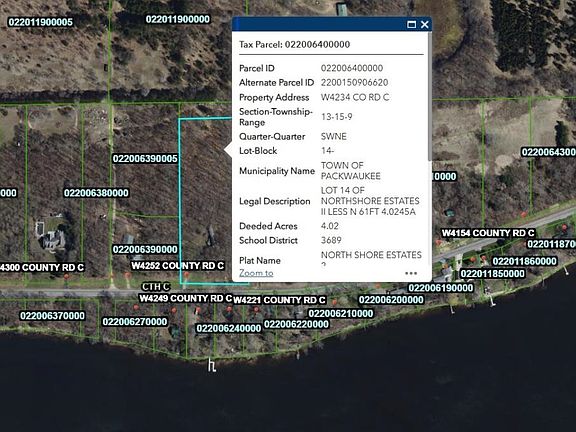This screenshot has width=576, height=432.
Task: Click the Deeded Acres value 4.02
Action: coord(330,226)
